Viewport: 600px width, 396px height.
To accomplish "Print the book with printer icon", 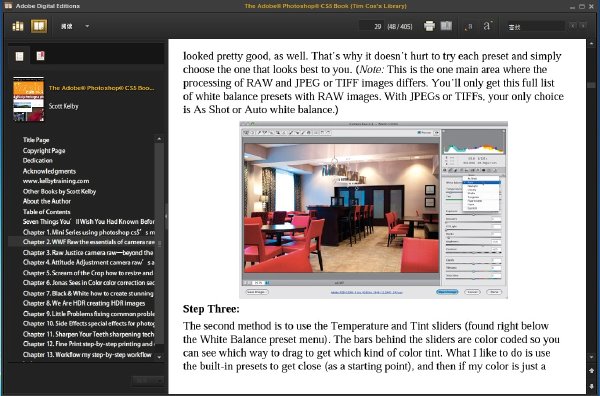I will 429,26.
